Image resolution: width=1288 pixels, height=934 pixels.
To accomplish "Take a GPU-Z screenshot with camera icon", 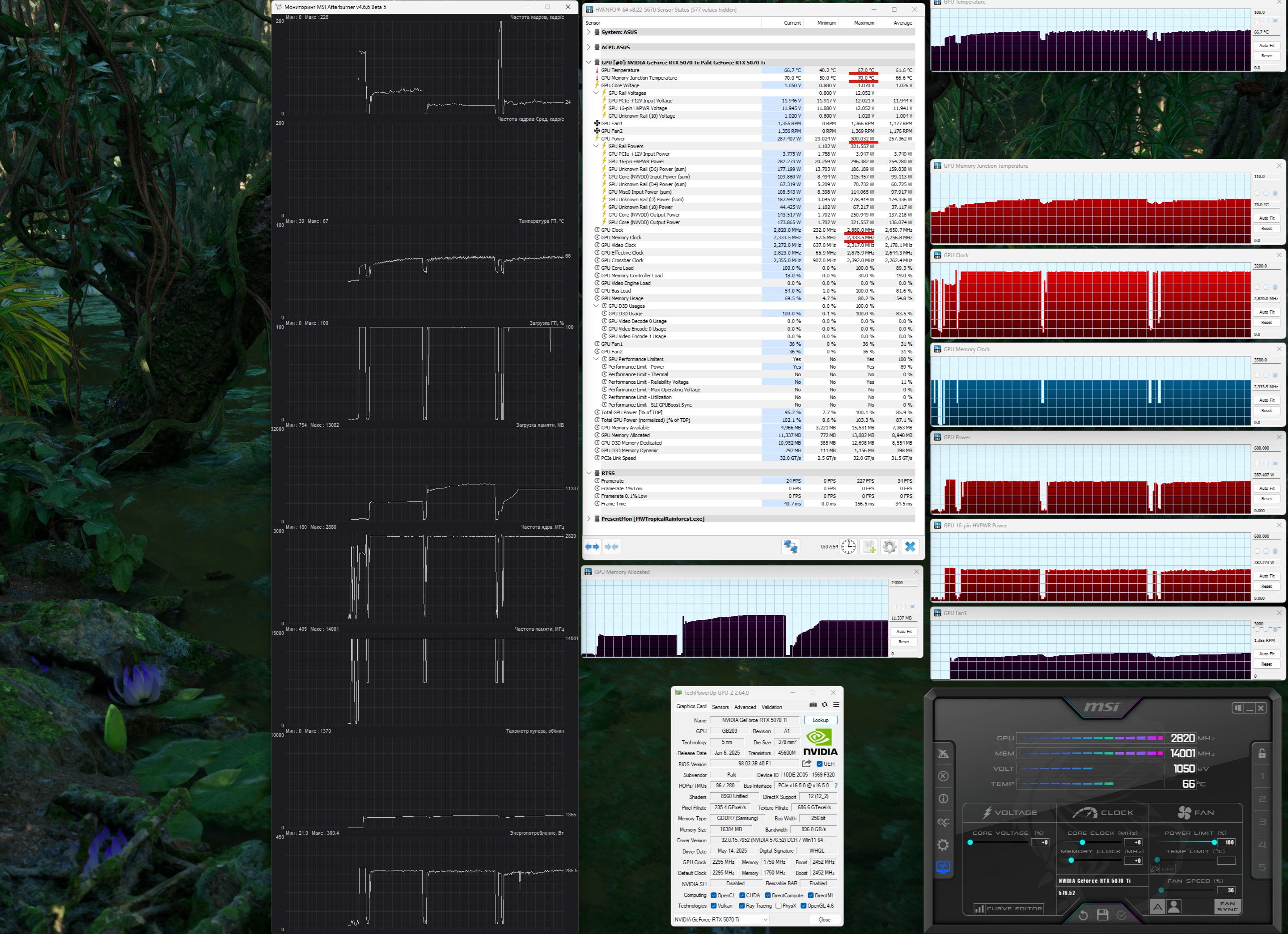I will click(813, 705).
